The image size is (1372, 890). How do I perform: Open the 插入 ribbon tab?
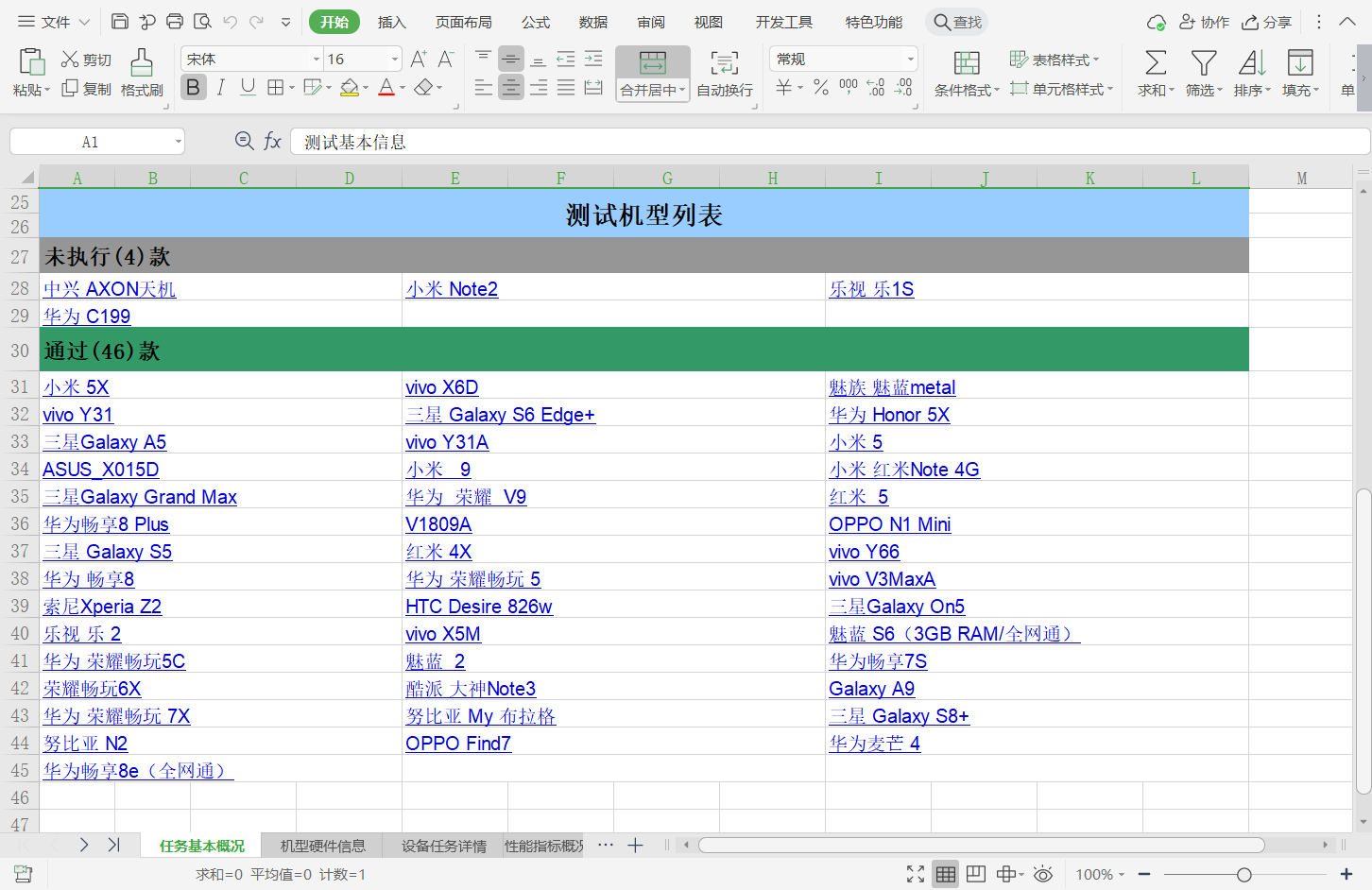[391, 22]
